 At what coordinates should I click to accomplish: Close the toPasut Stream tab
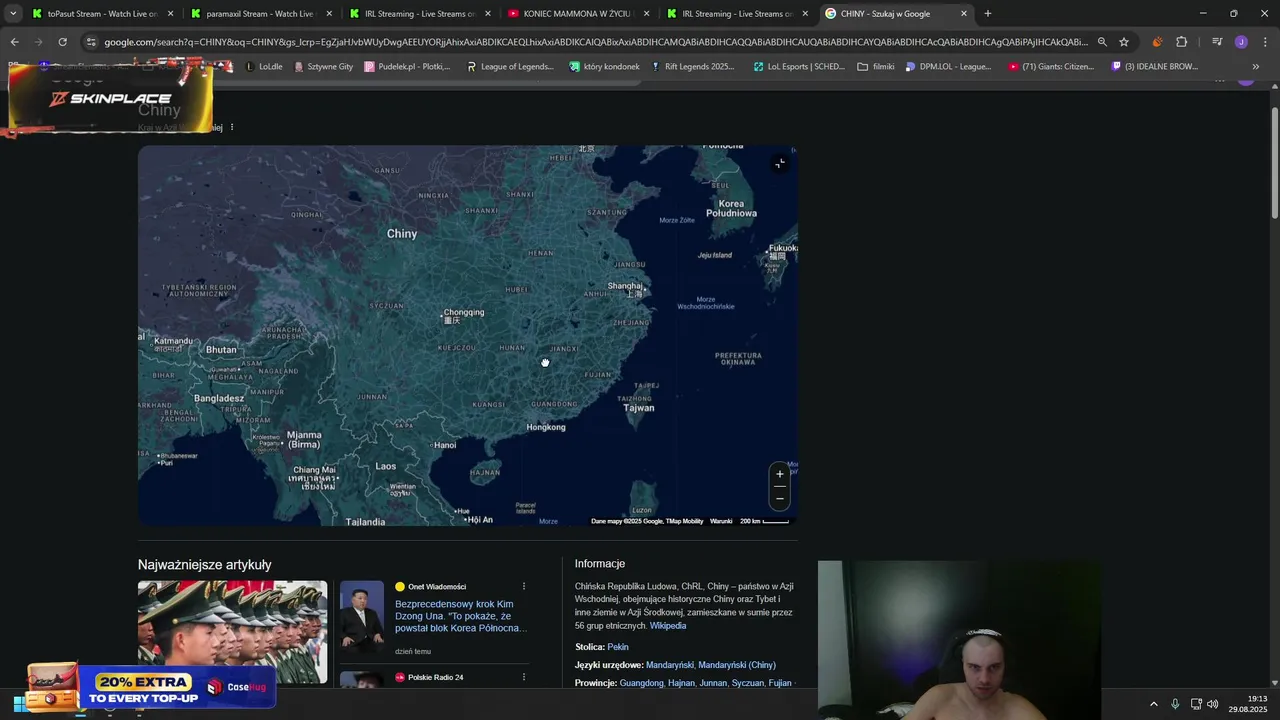(170, 14)
